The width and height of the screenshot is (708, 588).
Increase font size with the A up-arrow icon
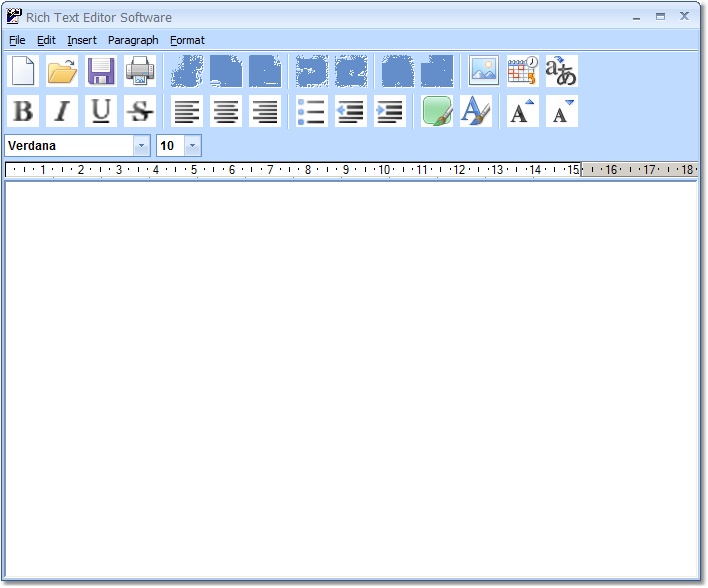pyautogui.click(x=522, y=111)
